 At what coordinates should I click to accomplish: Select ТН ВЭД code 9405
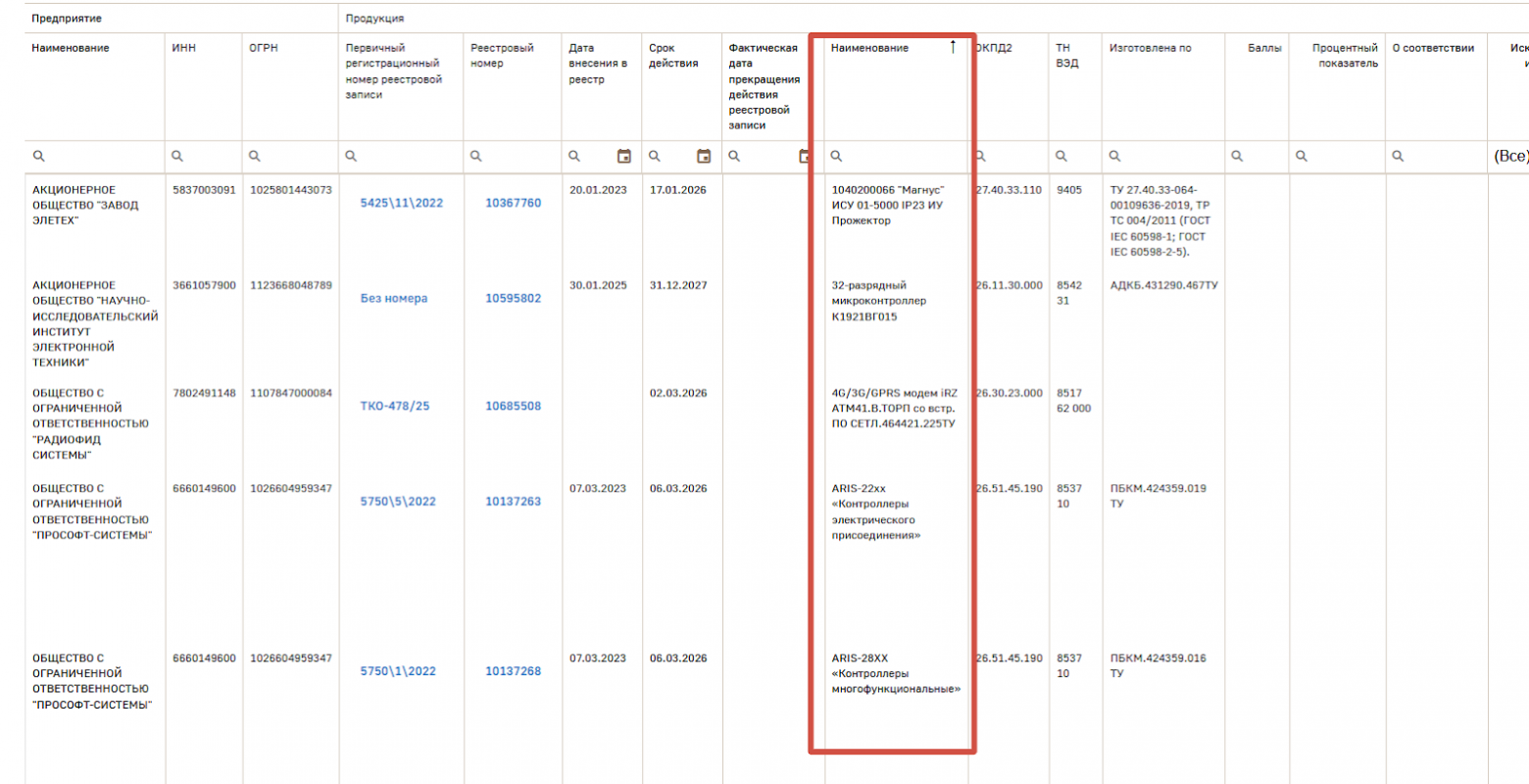click(x=1069, y=190)
